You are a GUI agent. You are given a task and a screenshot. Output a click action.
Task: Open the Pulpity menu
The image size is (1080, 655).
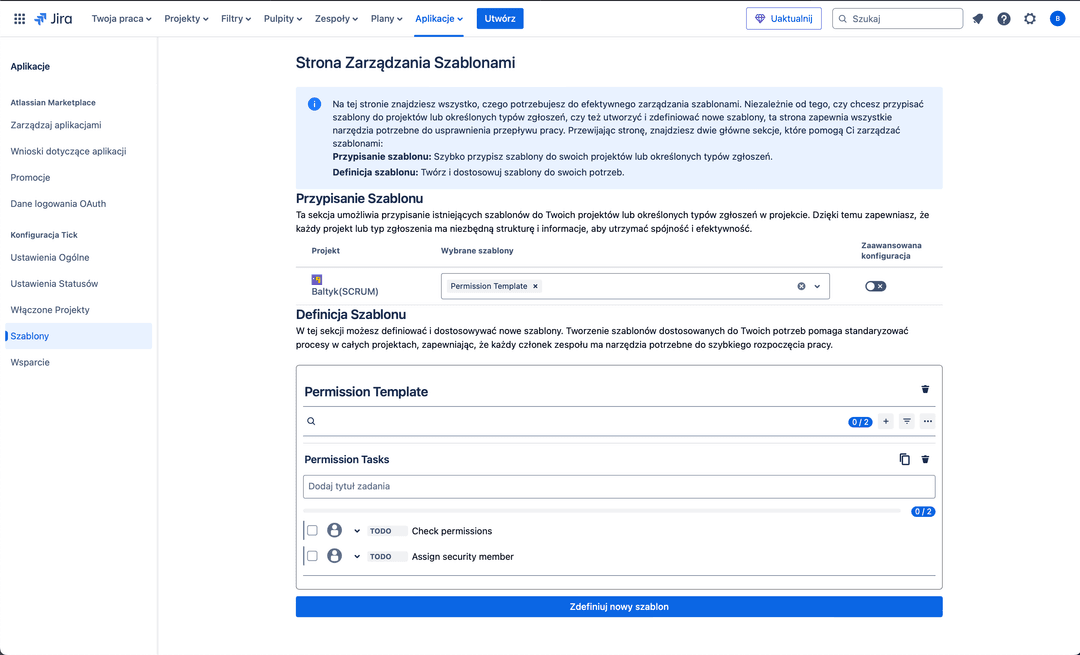click(283, 19)
